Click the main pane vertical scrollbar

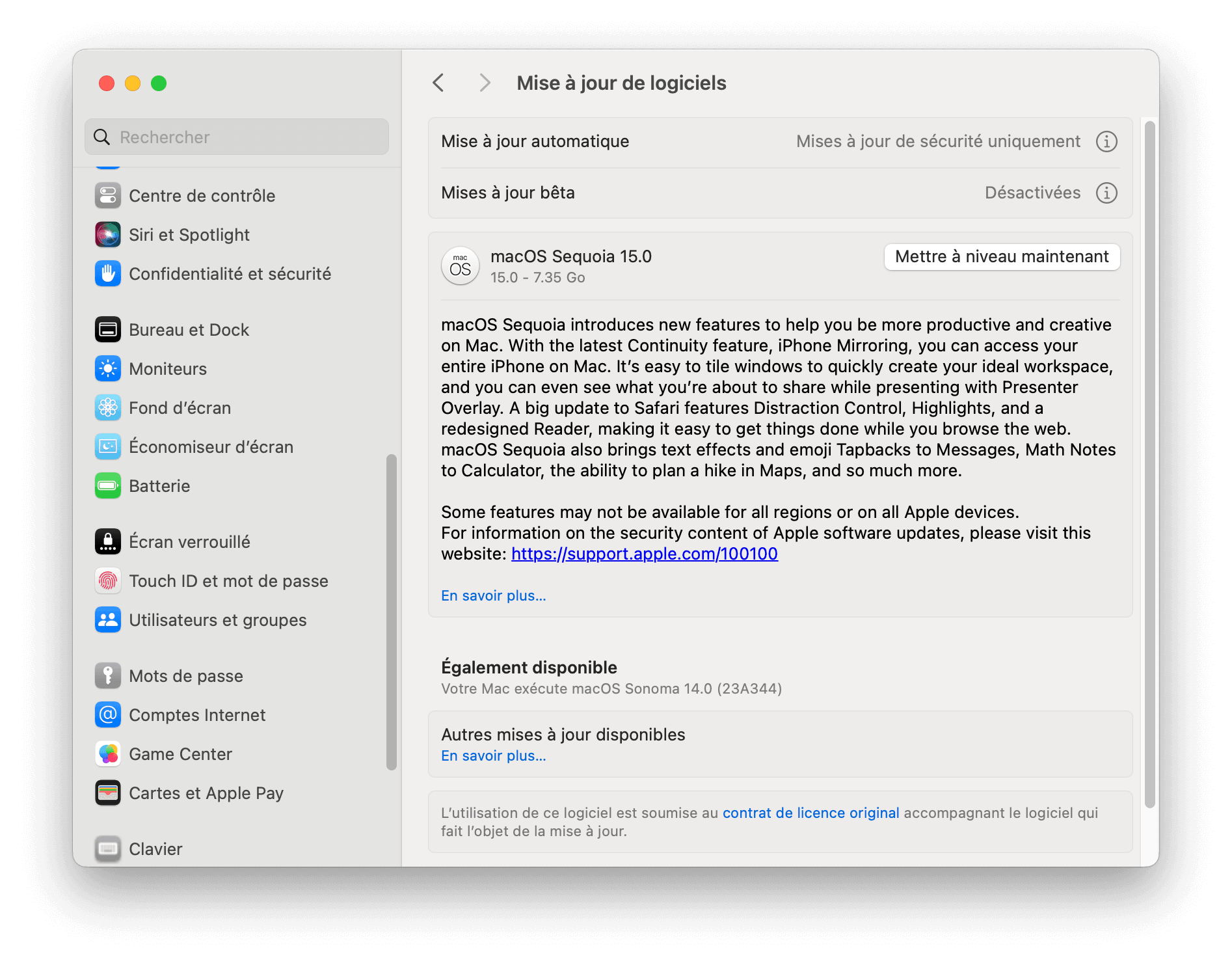coord(1150,465)
